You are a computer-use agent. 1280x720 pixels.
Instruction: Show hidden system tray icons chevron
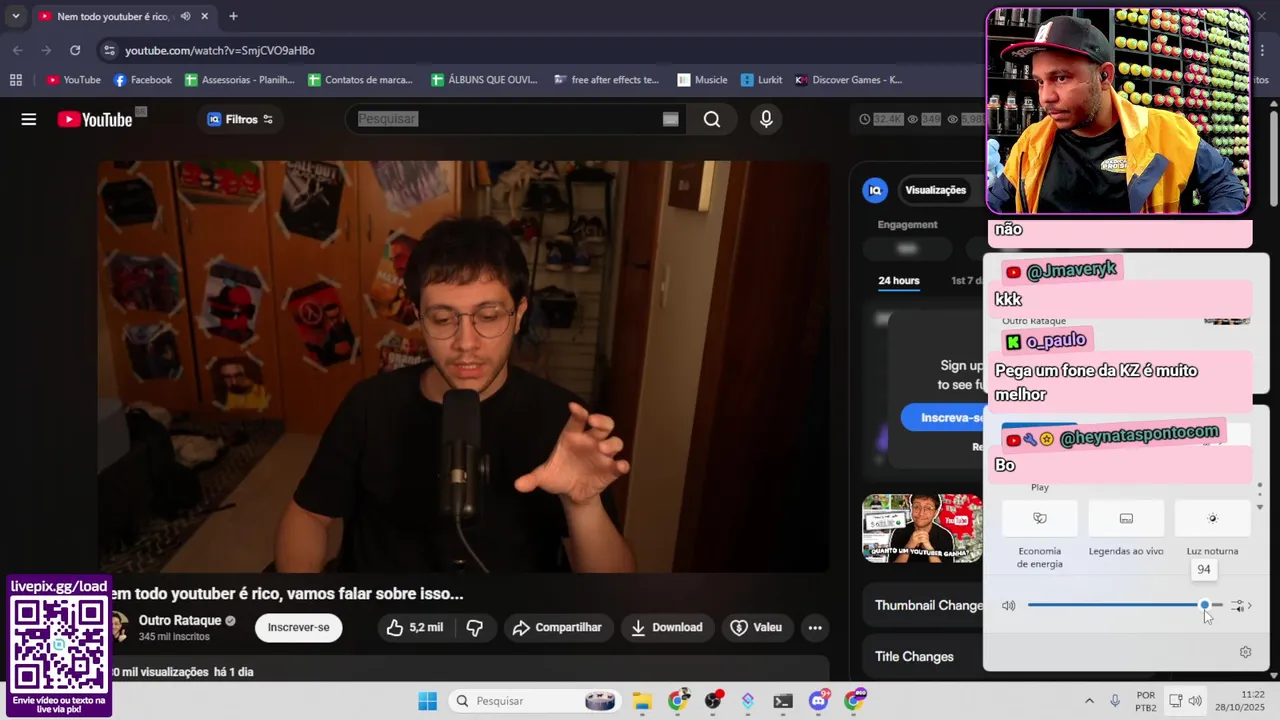point(1089,701)
